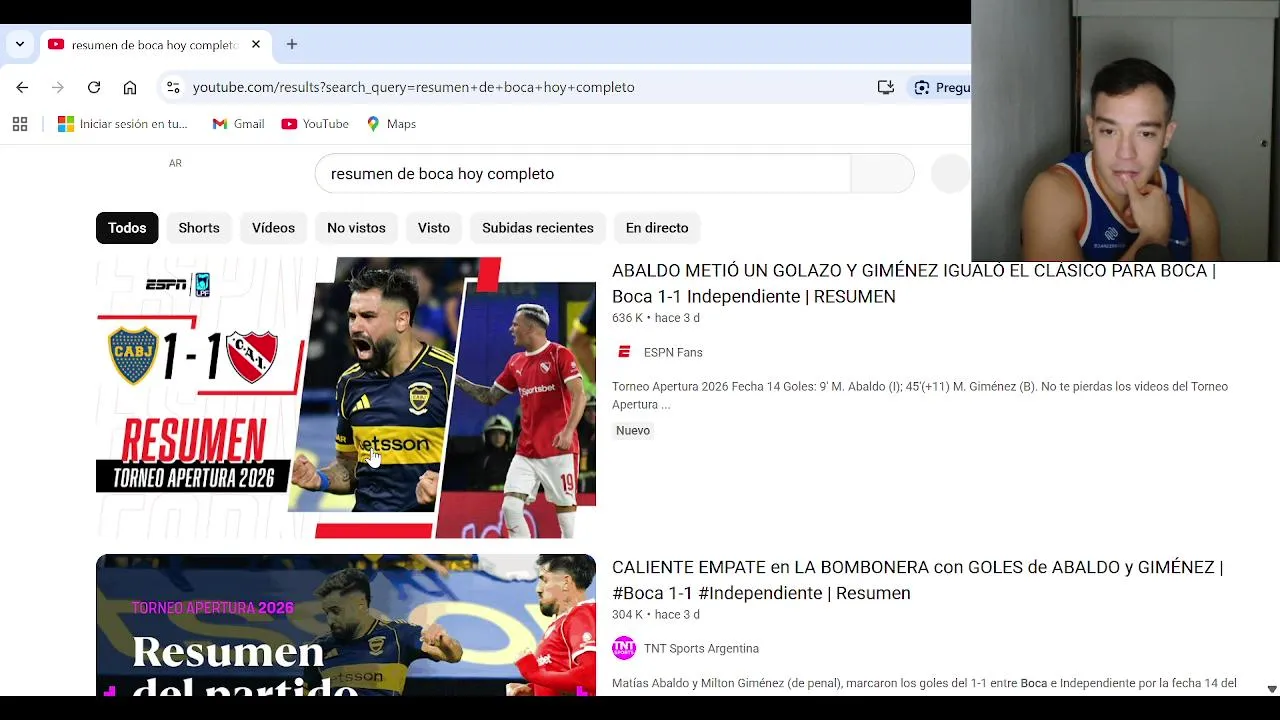Go forward to the next page

coord(58,87)
